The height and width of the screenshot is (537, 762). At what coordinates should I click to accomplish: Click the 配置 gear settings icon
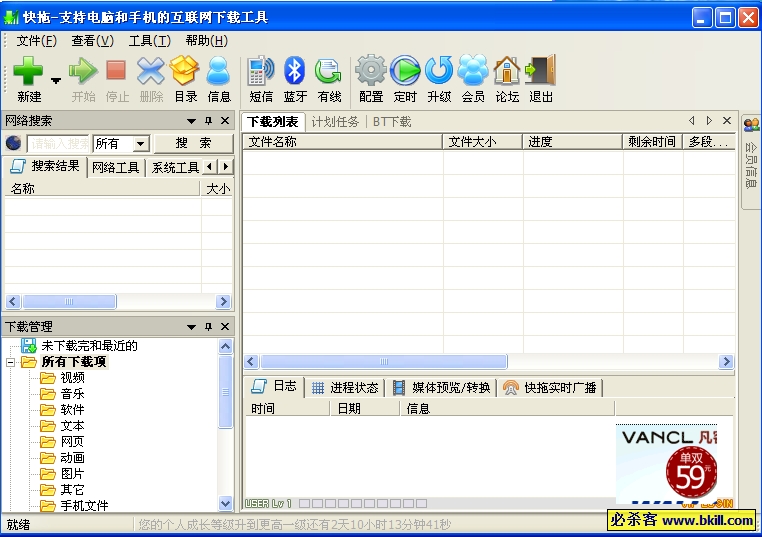click(371, 71)
